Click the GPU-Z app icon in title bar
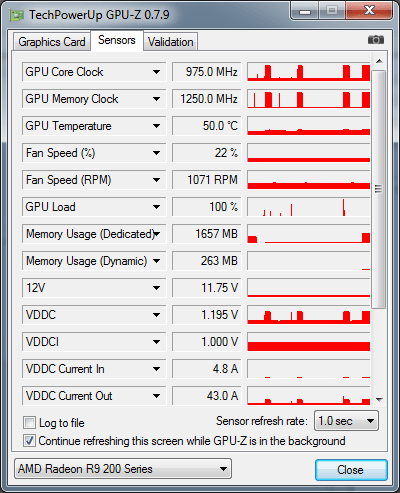This screenshot has width=400, height=493. (17, 15)
